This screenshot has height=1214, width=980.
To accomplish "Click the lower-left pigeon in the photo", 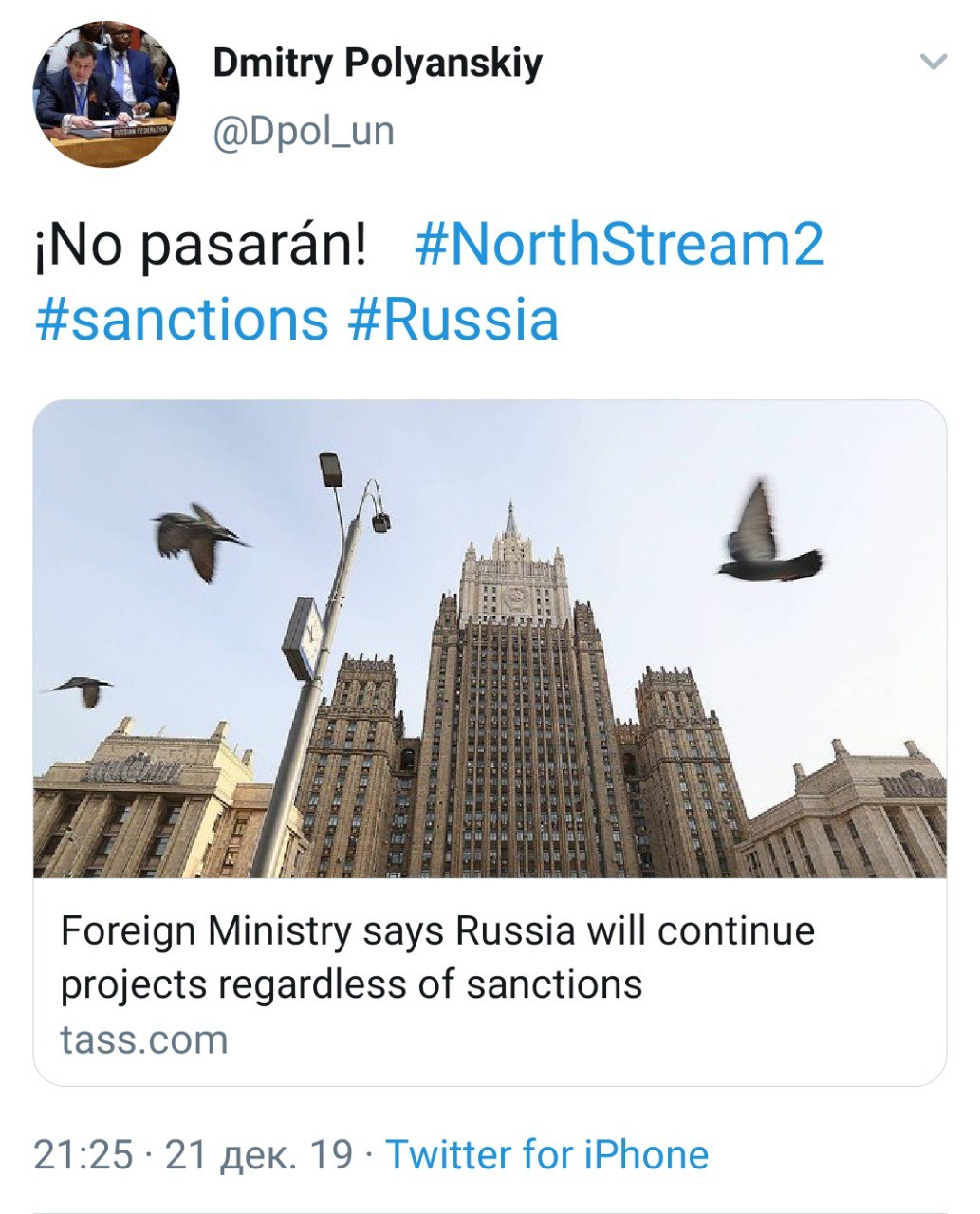I will [83, 690].
